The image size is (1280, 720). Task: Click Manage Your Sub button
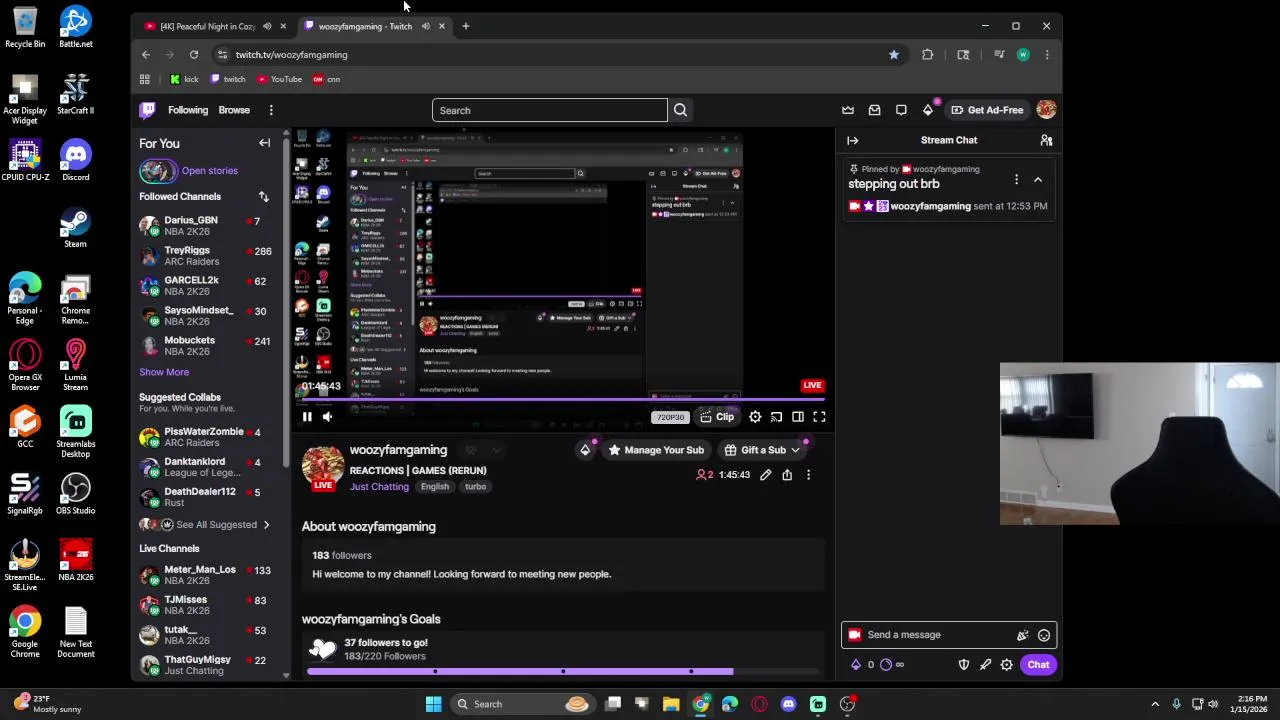(x=656, y=450)
